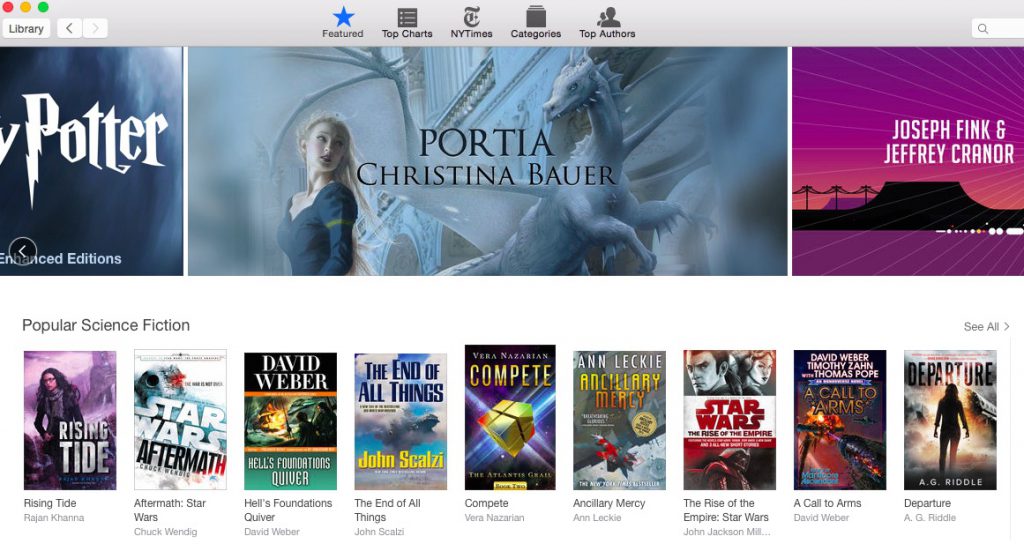Click the Compete title link
Screen dimensions: 1024x551
tap(487, 503)
